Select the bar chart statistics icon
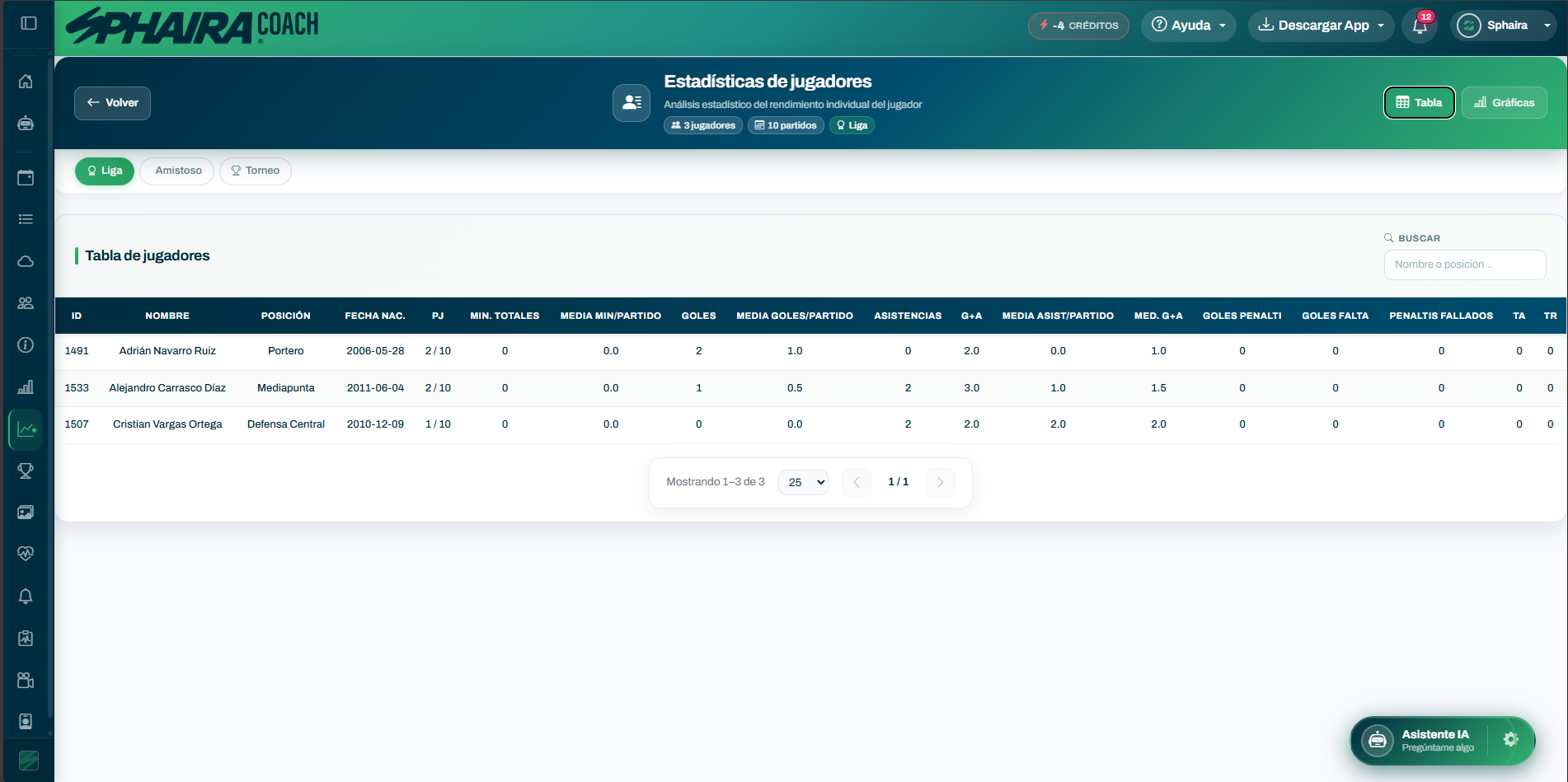The image size is (1568, 782). (x=26, y=386)
